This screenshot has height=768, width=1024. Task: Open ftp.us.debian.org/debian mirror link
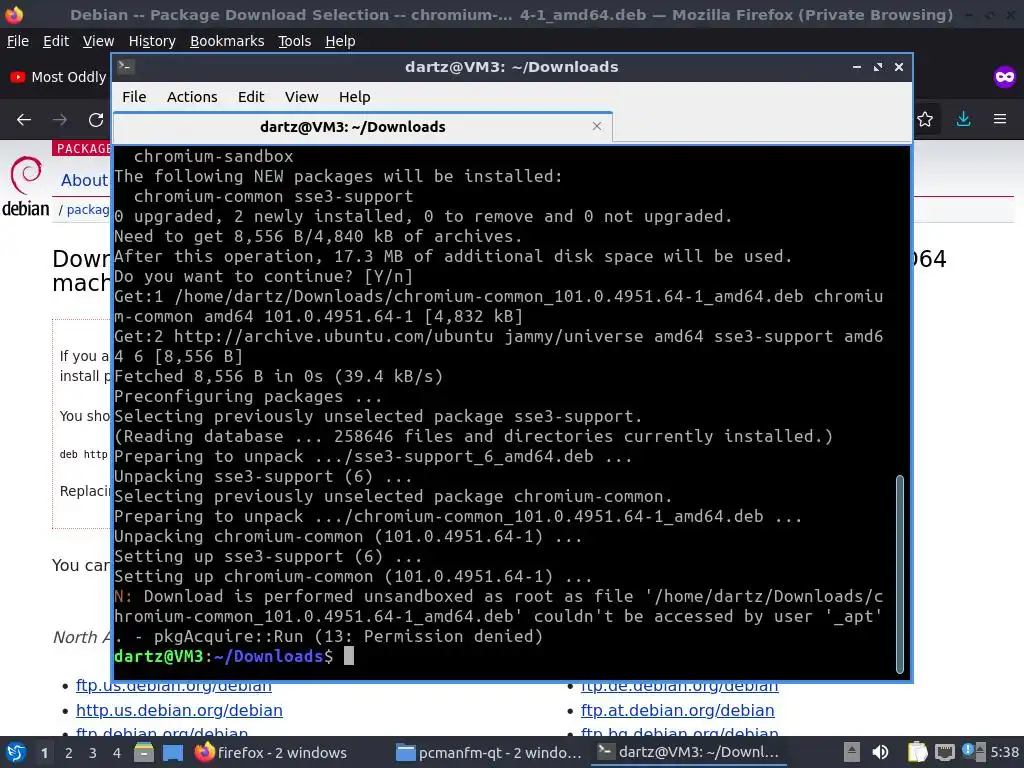tap(174, 686)
